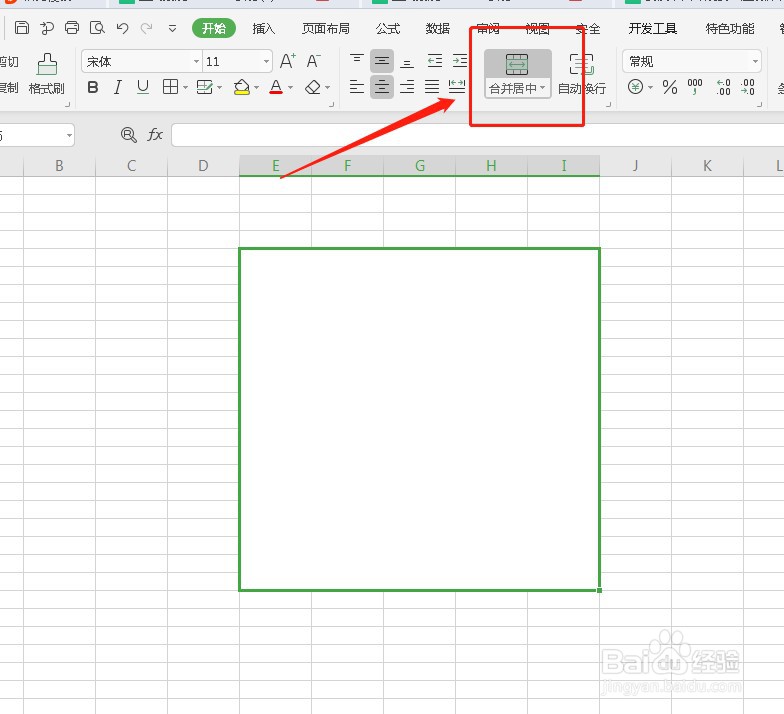784x714 pixels.
Task: Click the increase decimal places icon
Action: pos(724,87)
